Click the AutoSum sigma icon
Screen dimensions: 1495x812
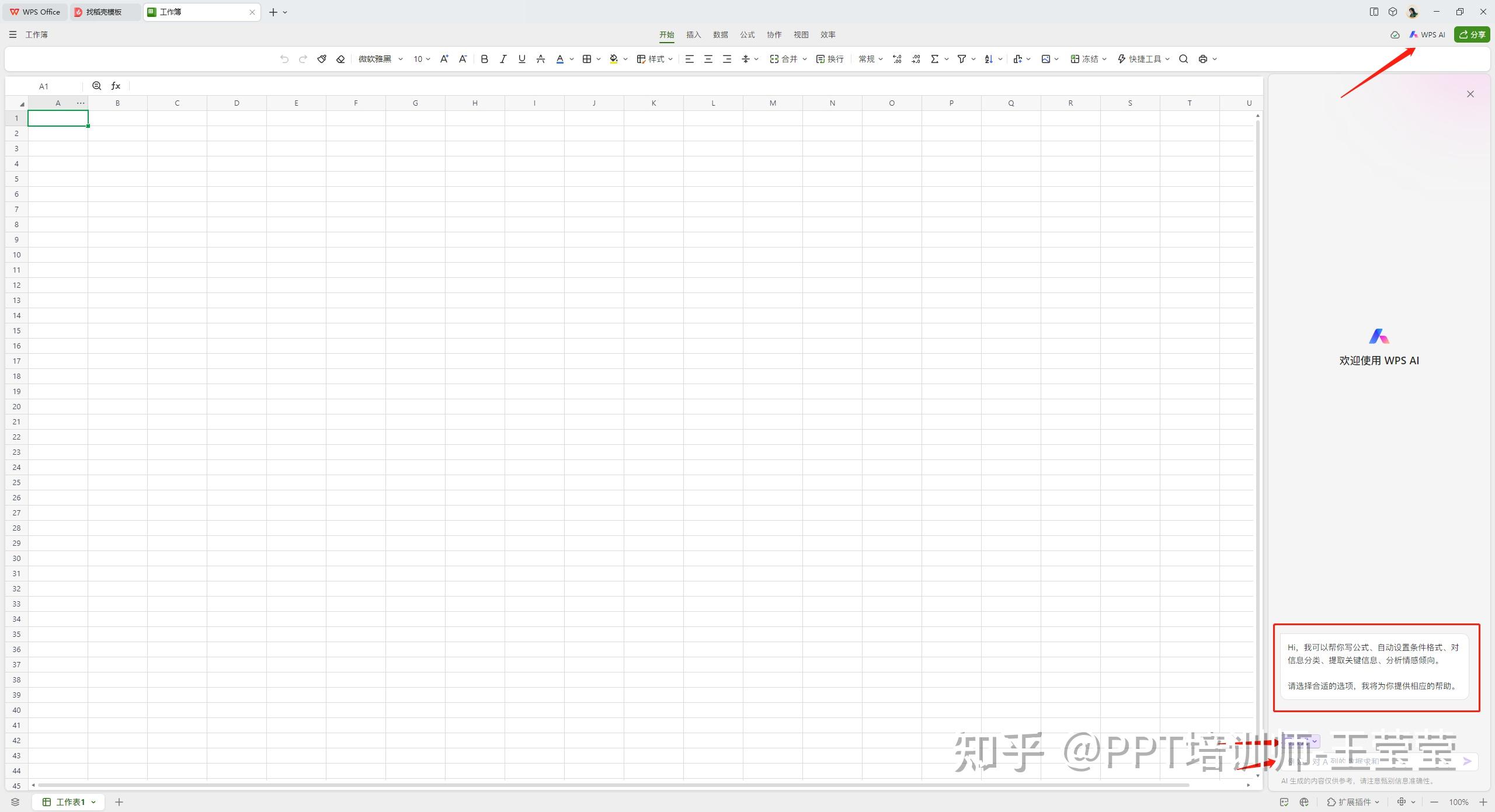coord(934,59)
